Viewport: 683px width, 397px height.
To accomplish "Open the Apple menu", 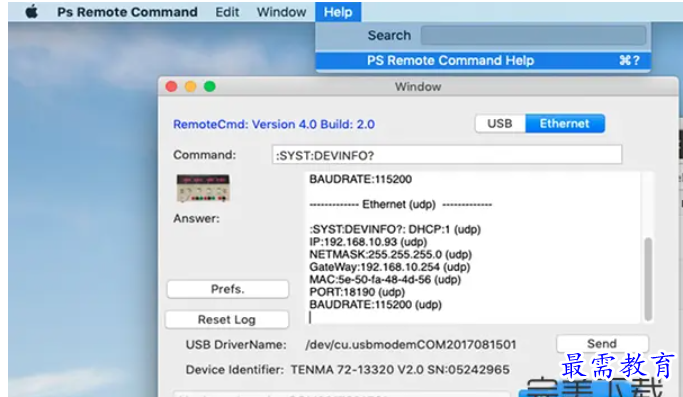I will click(x=31, y=12).
